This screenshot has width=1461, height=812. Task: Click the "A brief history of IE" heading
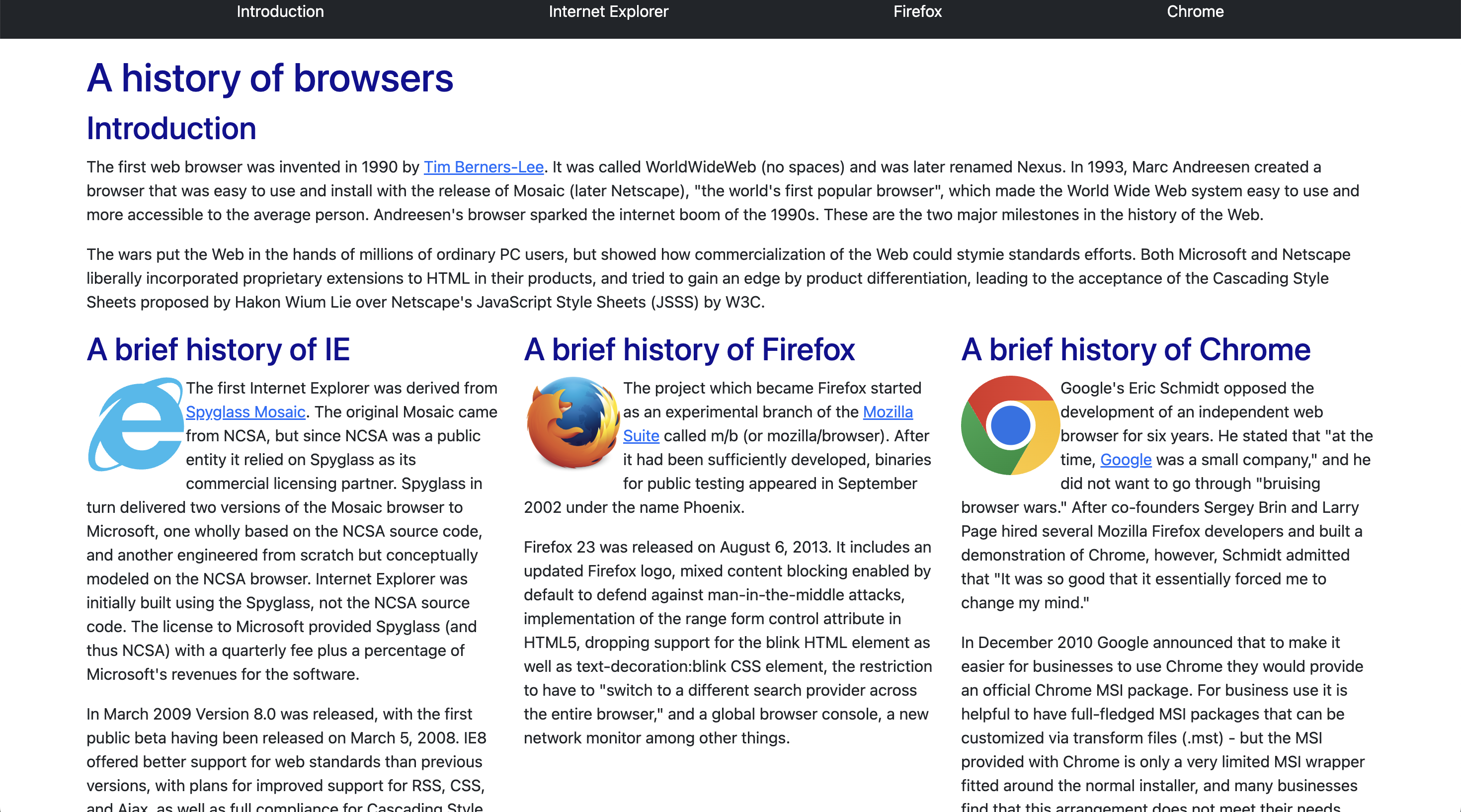click(x=218, y=349)
